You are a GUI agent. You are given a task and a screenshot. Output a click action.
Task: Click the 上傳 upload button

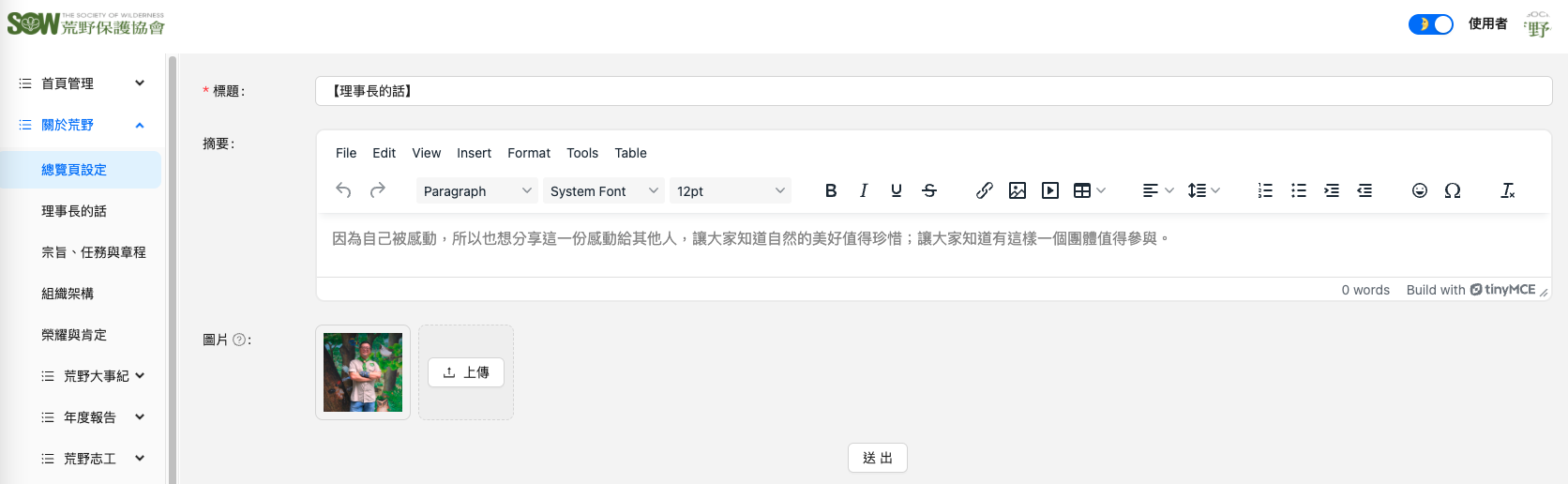[466, 372]
